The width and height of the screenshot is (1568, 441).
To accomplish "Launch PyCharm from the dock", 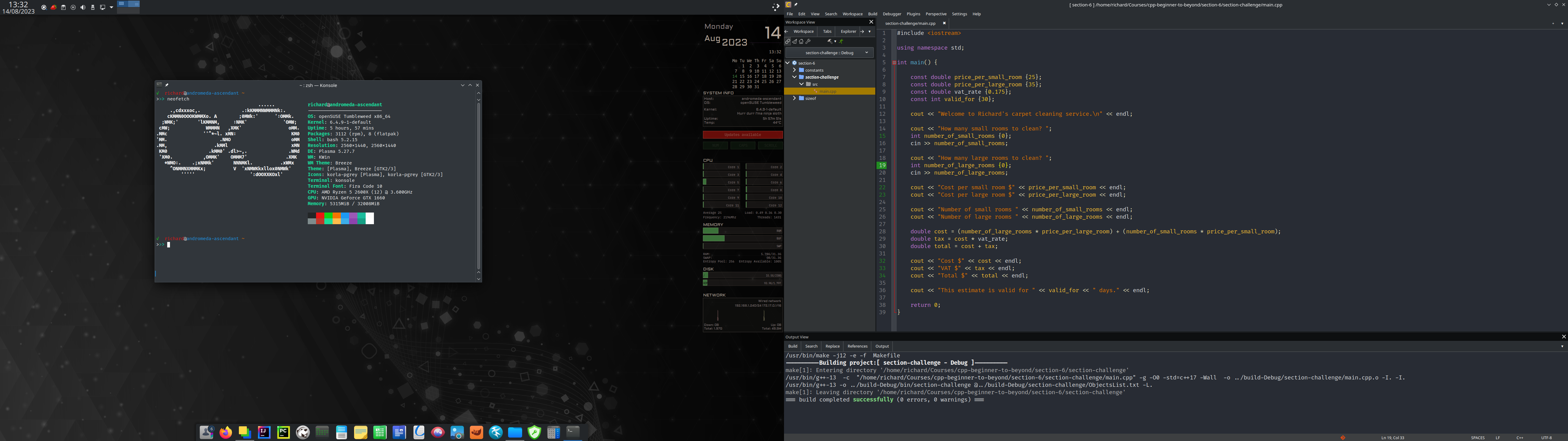I will coord(284,432).
